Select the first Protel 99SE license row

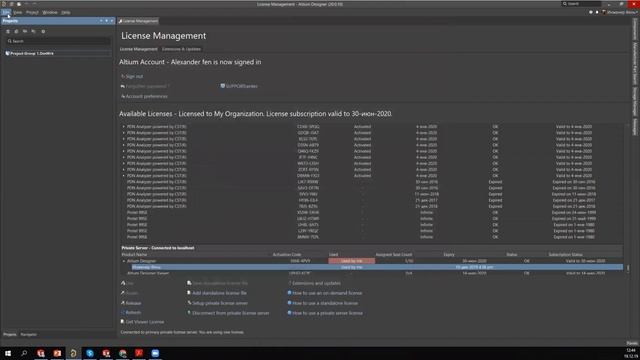[x=371, y=213]
